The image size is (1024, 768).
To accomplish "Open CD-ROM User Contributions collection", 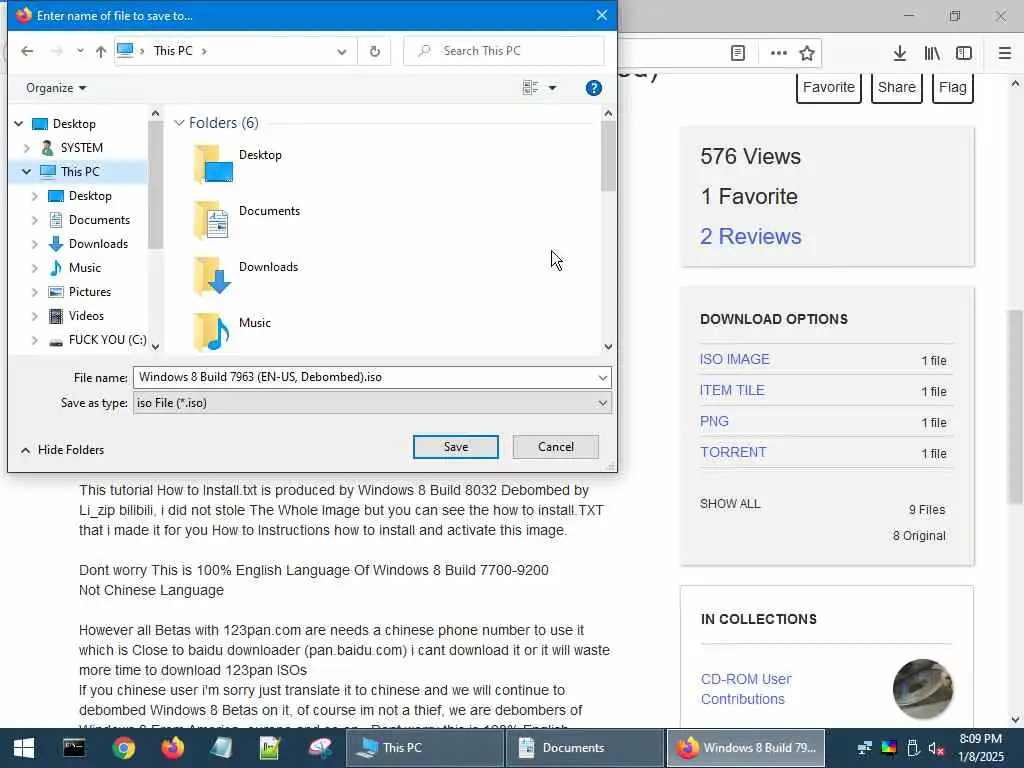I will pos(746,689).
